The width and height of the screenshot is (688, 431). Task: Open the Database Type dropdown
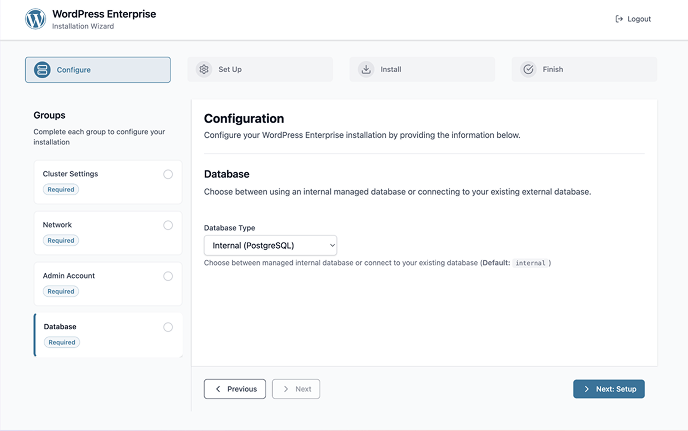[270, 245]
